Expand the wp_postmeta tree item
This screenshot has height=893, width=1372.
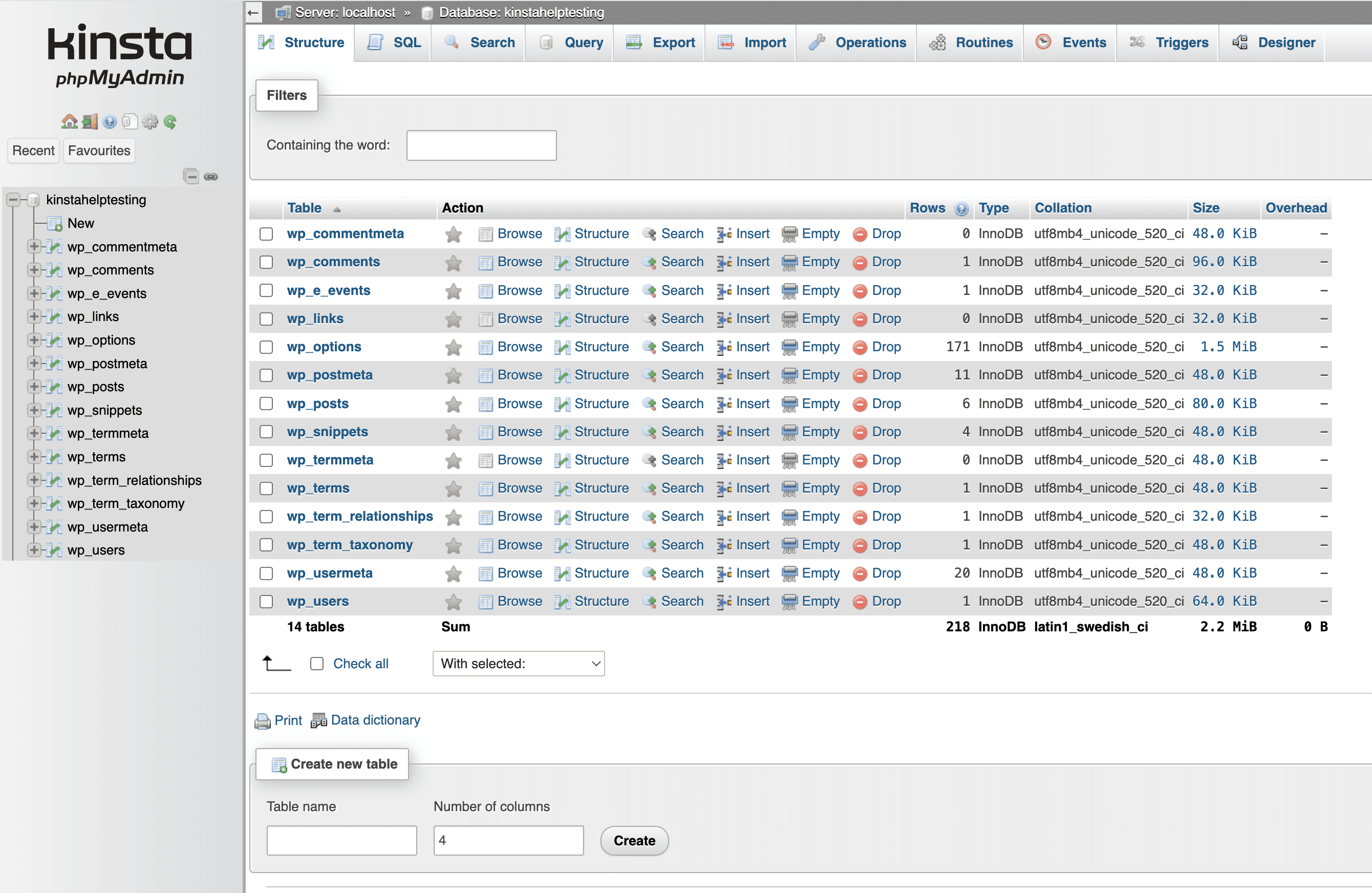coord(35,363)
